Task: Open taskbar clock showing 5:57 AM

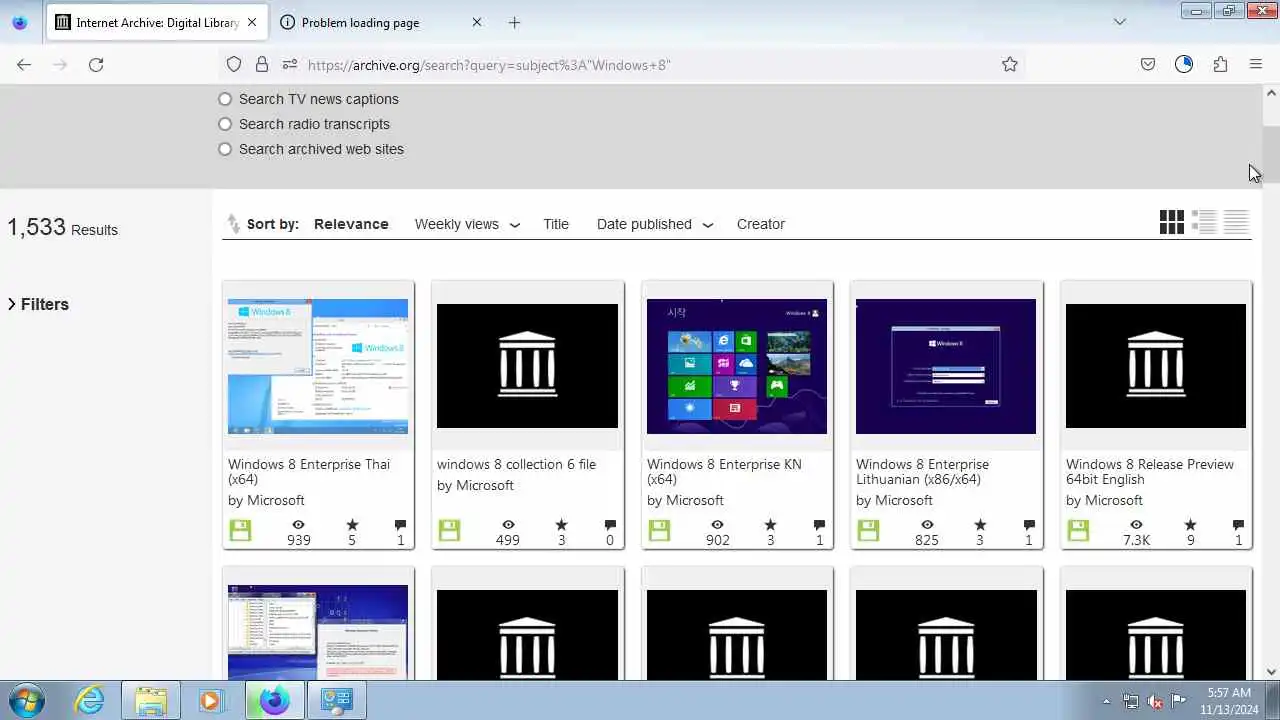Action: coord(1229,700)
